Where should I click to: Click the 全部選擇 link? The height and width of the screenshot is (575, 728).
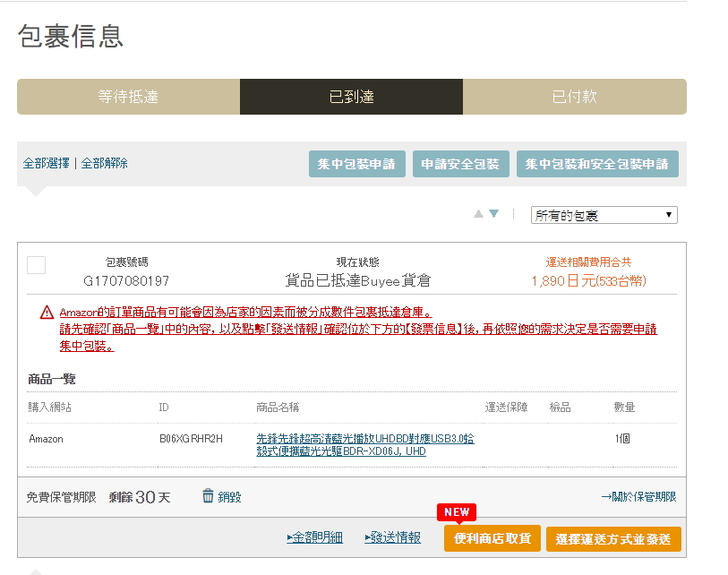46,163
